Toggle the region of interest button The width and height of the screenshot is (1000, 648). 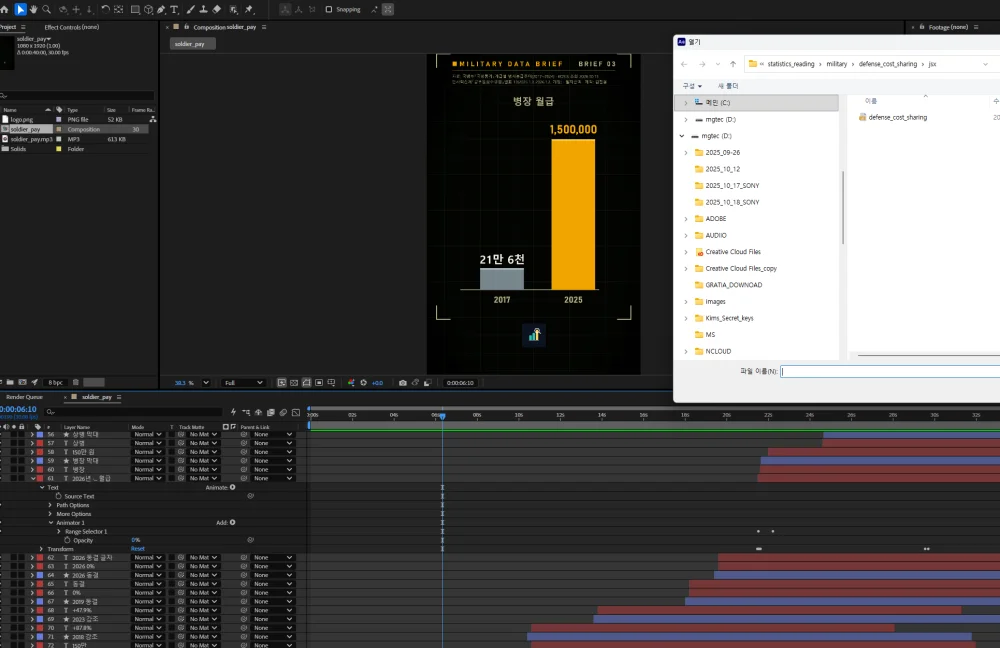click(x=319, y=383)
